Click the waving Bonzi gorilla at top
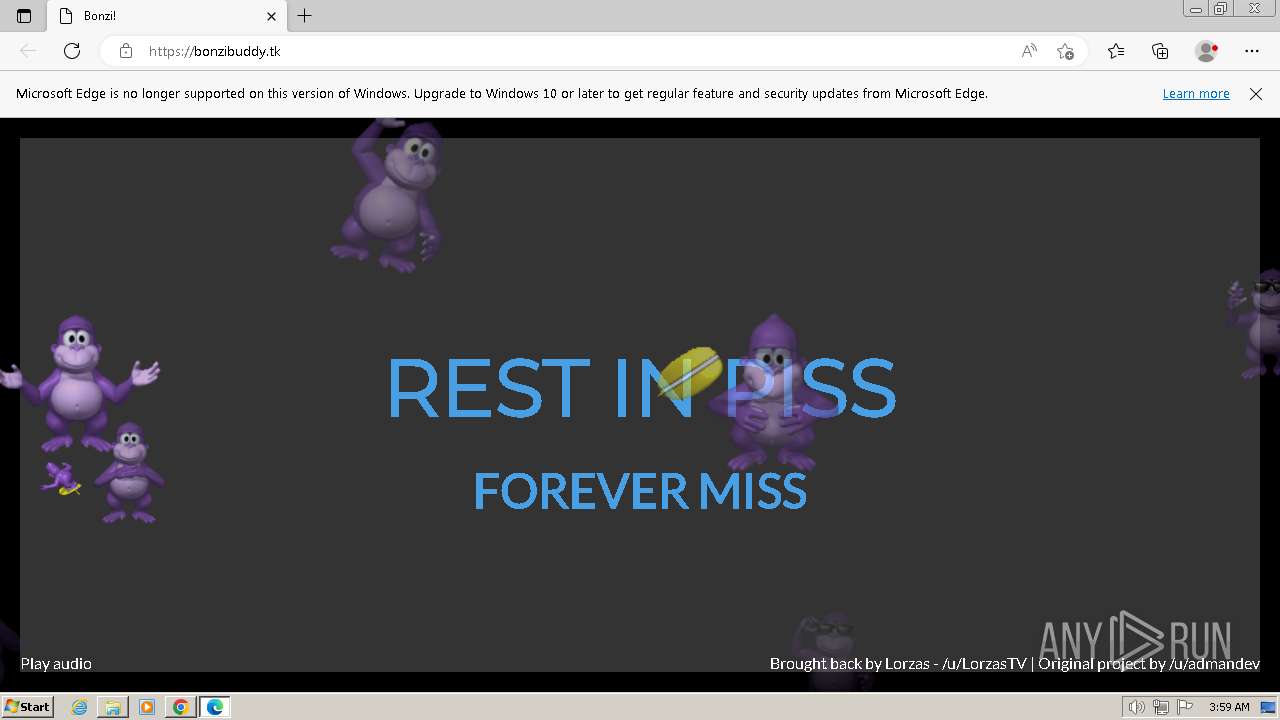 click(x=388, y=195)
